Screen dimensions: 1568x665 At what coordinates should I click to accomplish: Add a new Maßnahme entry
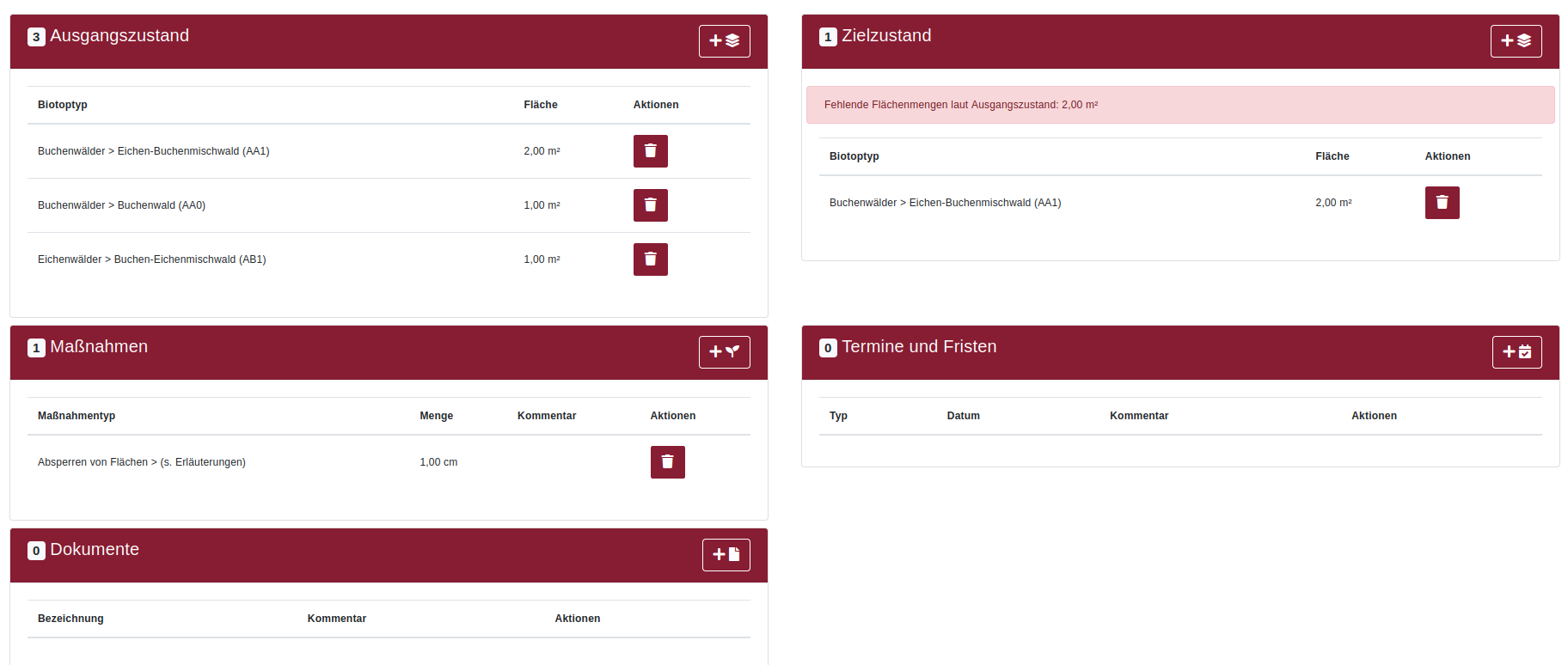coord(724,352)
